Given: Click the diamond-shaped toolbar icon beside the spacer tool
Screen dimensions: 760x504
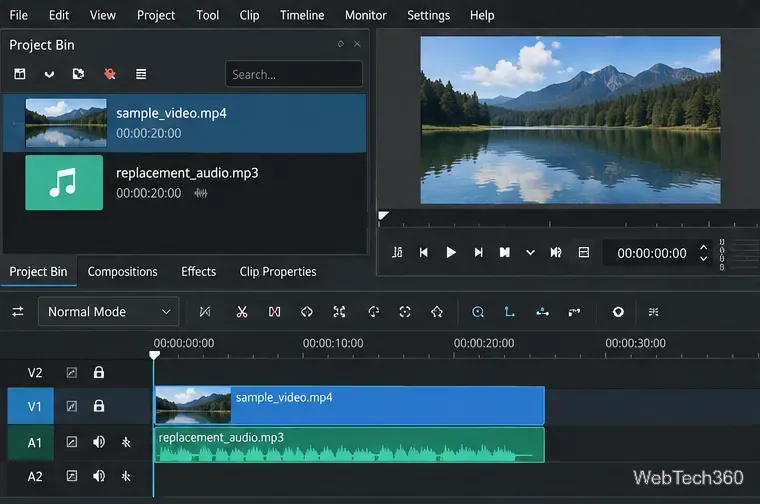Looking at the screenshot, I should [307, 312].
